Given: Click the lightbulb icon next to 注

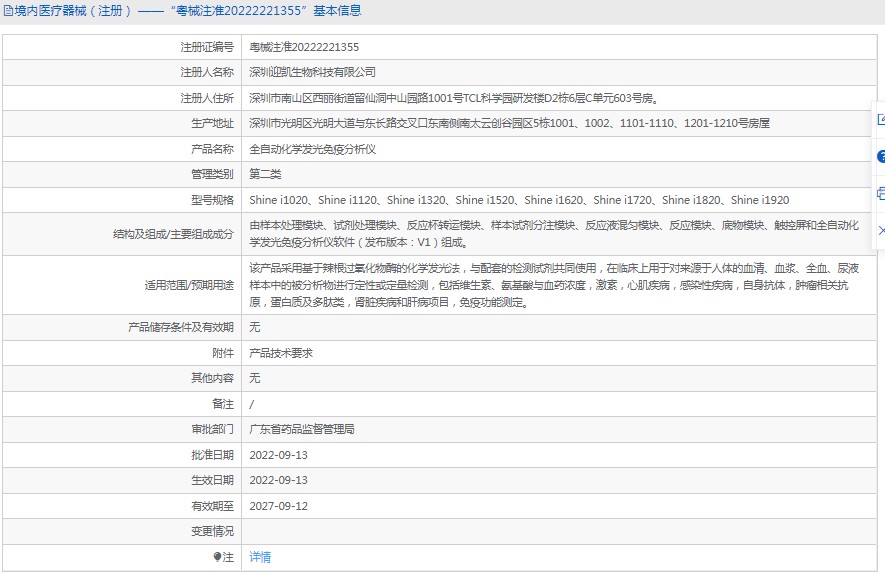Looking at the screenshot, I should [217, 557].
